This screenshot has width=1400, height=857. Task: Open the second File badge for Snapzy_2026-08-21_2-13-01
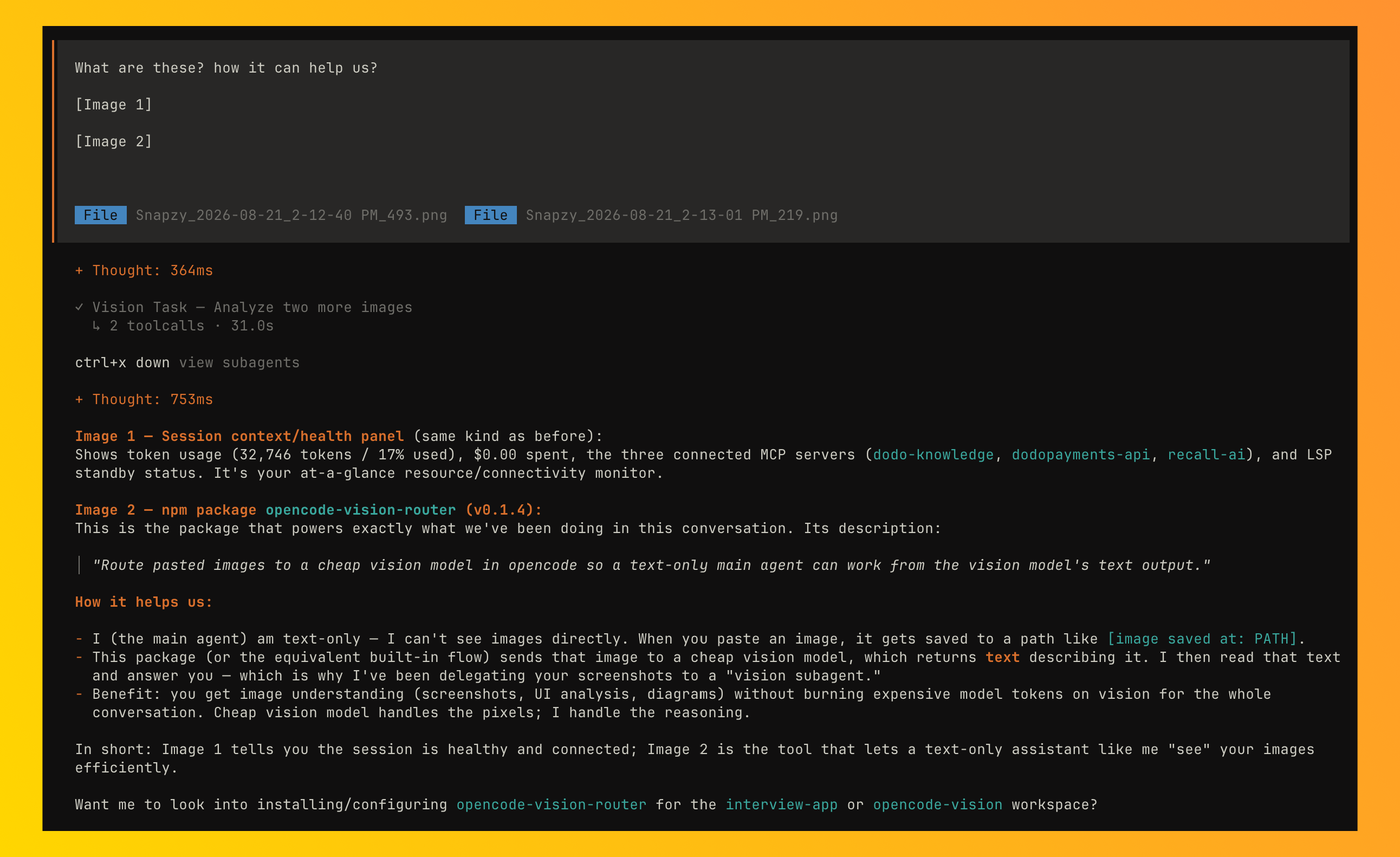click(x=490, y=215)
